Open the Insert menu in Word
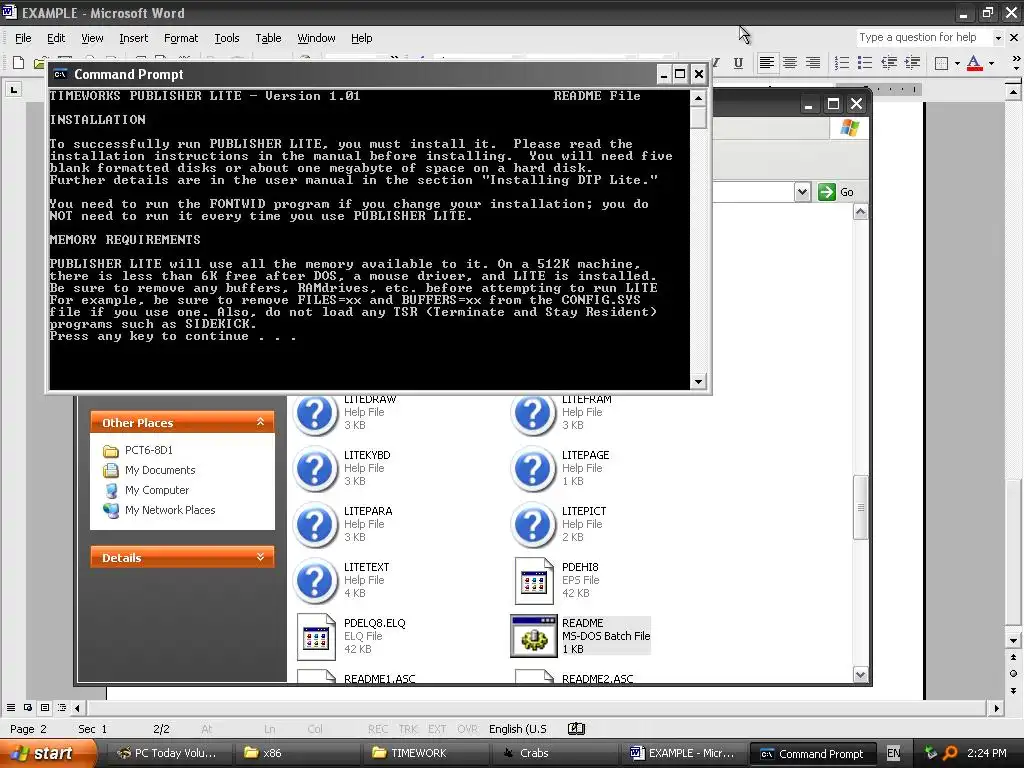 [133, 38]
